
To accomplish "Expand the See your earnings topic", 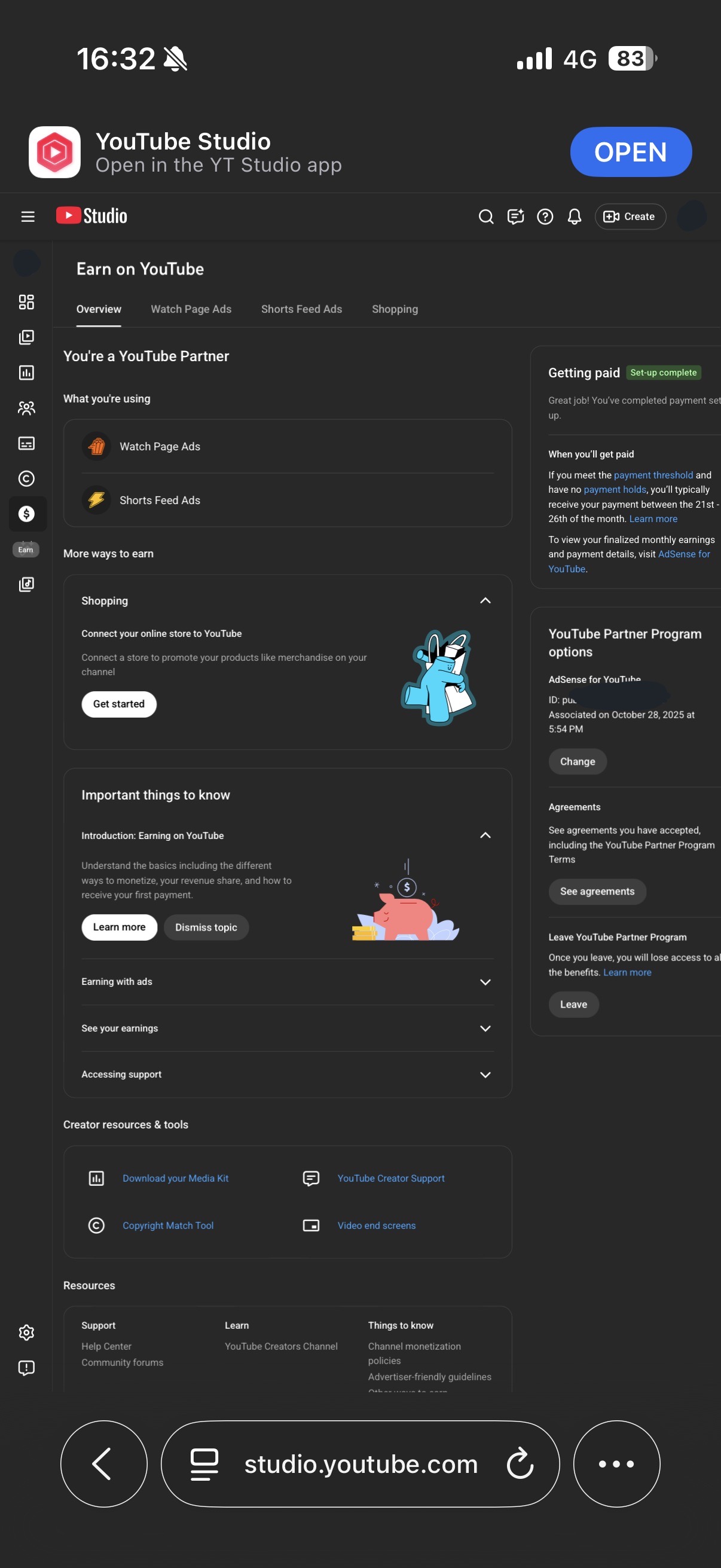I will (x=485, y=1028).
